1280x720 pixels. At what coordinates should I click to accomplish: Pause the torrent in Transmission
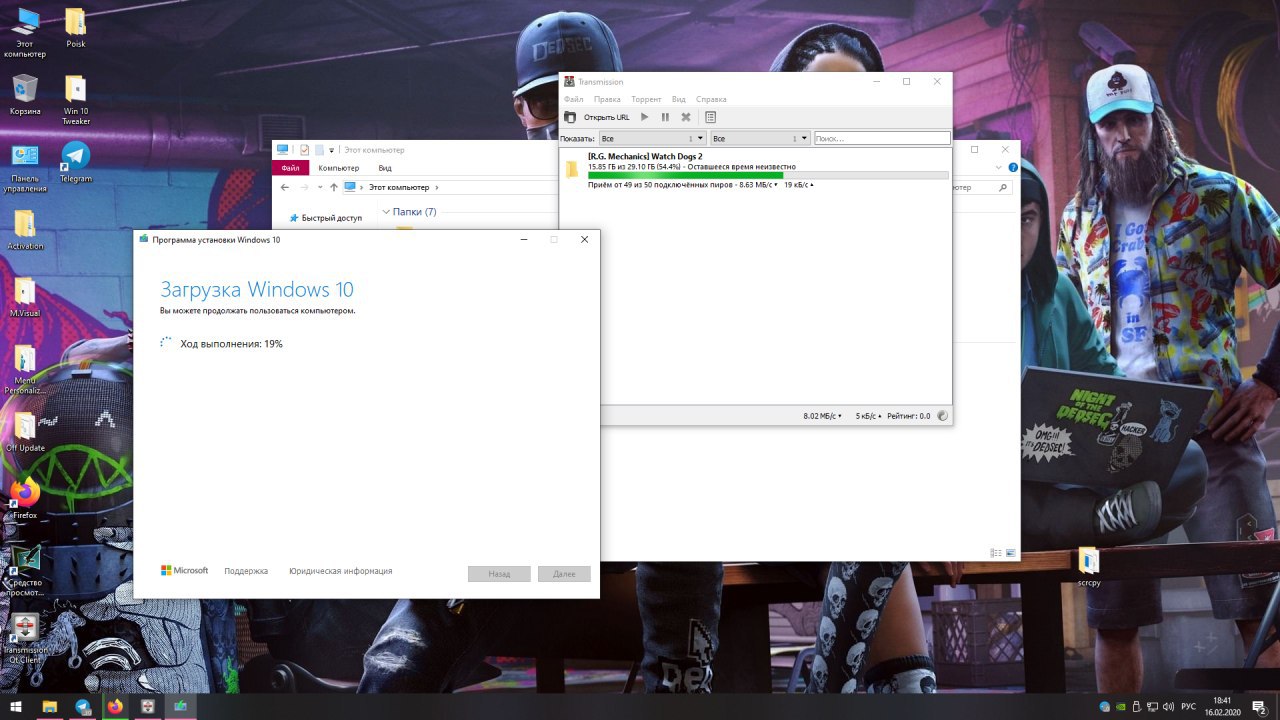coord(665,117)
